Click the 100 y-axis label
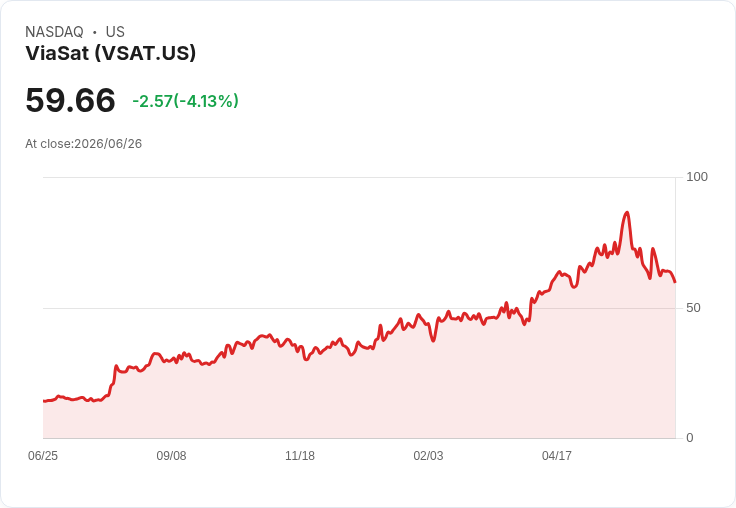The height and width of the screenshot is (508, 736). [697, 177]
